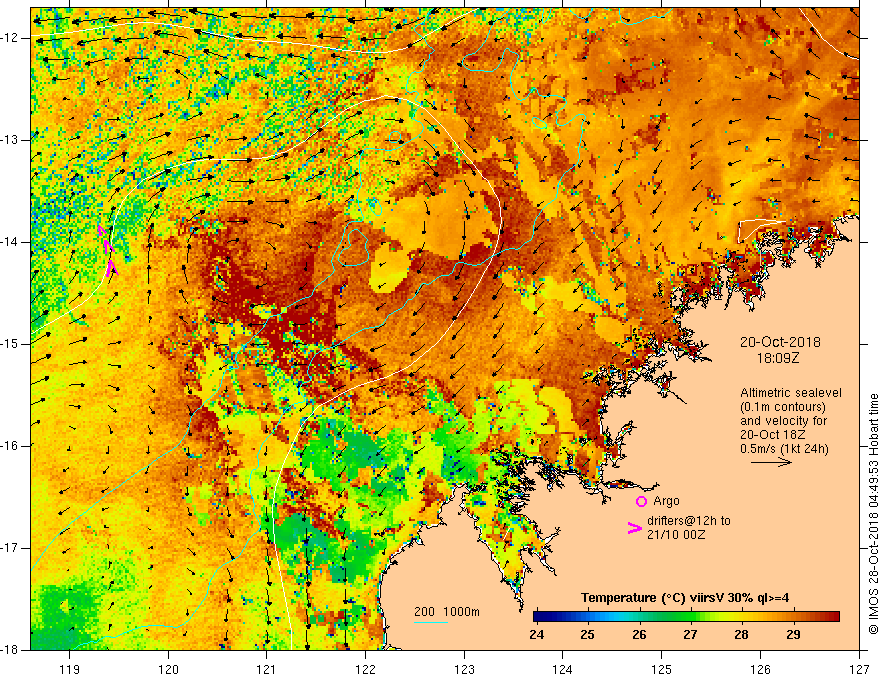This screenshot has height=680, width=880.
Task: Click latitude axis label -16
Action: coord(10,446)
